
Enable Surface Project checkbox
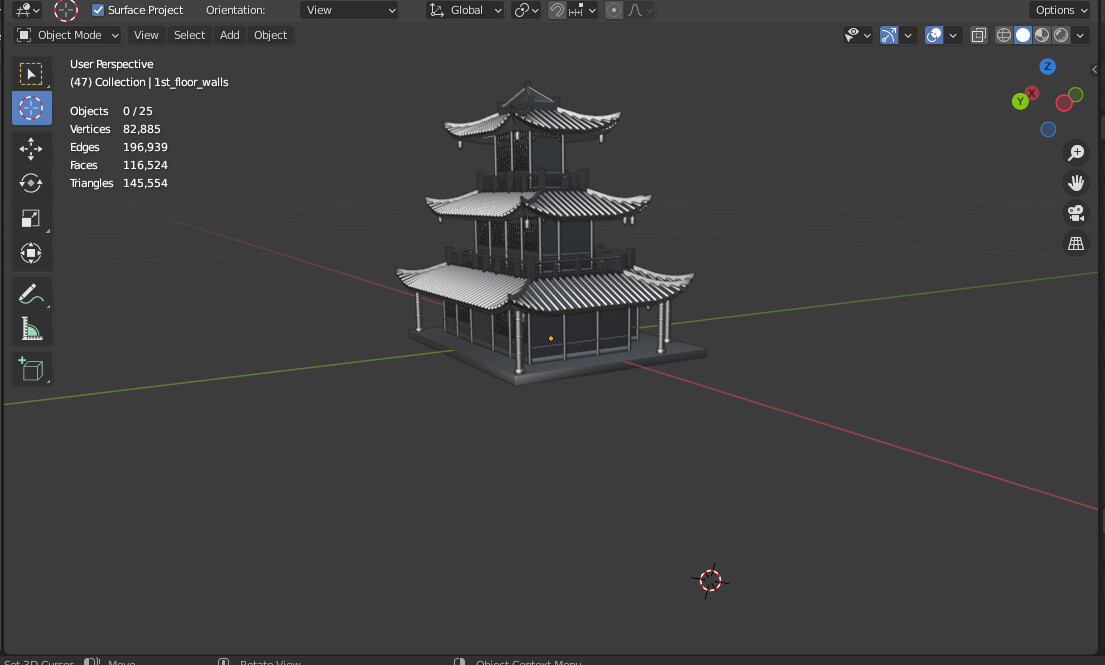coord(98,10)
